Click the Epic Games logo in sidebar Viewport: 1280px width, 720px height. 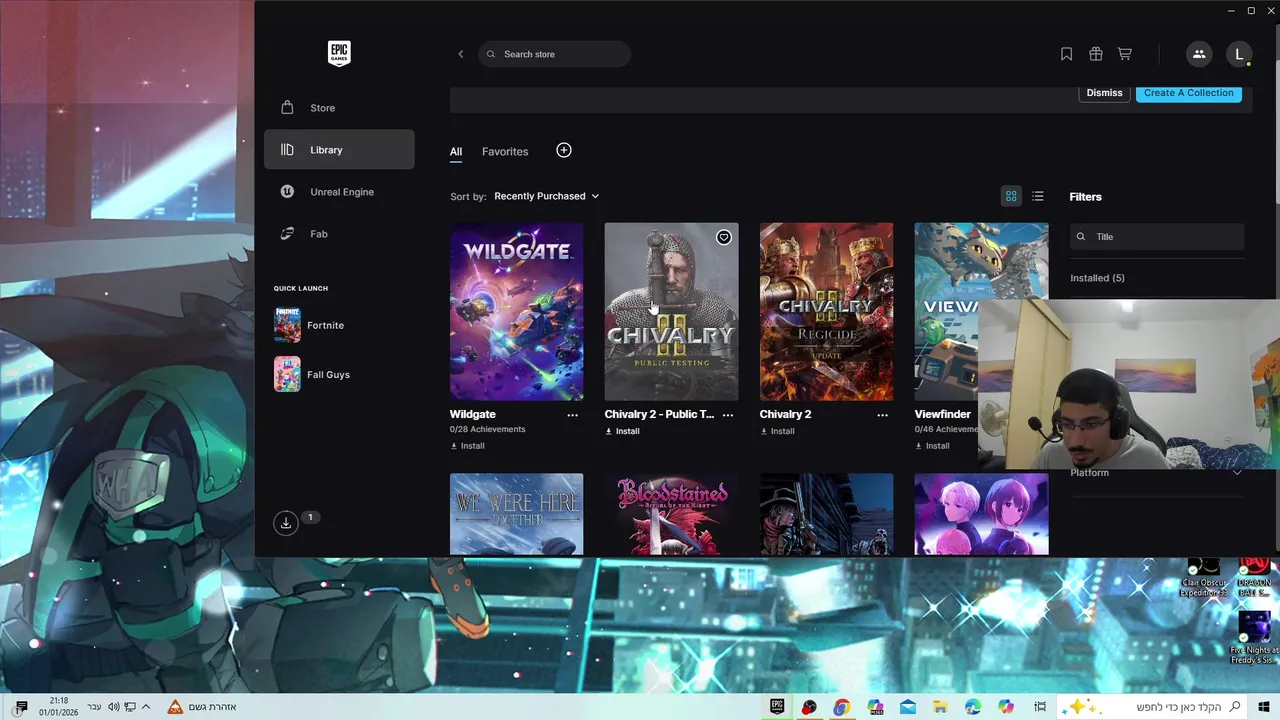click(x=339, y=54)
